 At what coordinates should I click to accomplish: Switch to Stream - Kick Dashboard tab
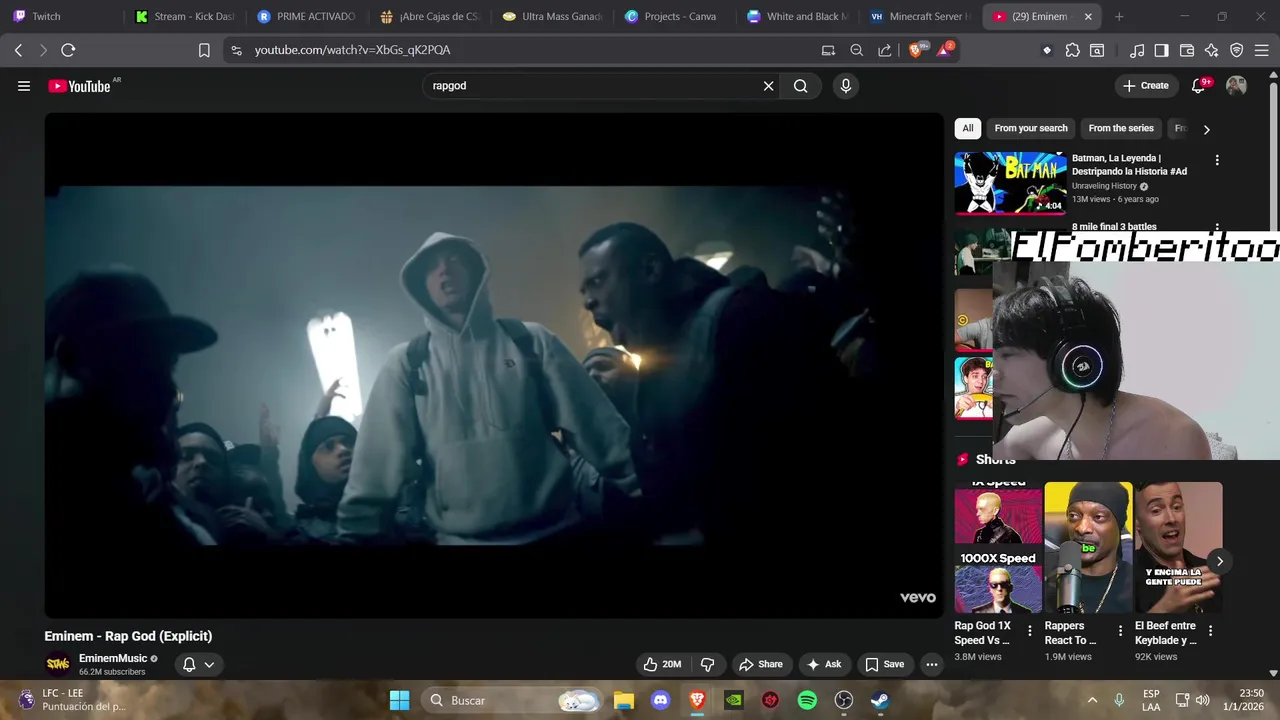coord(185,16)
